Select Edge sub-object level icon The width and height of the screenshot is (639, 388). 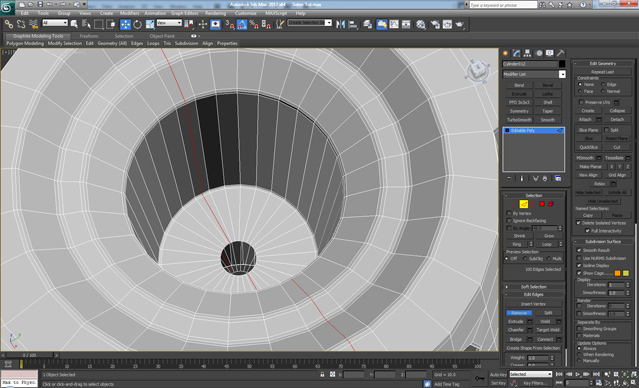tap(524, 204)
